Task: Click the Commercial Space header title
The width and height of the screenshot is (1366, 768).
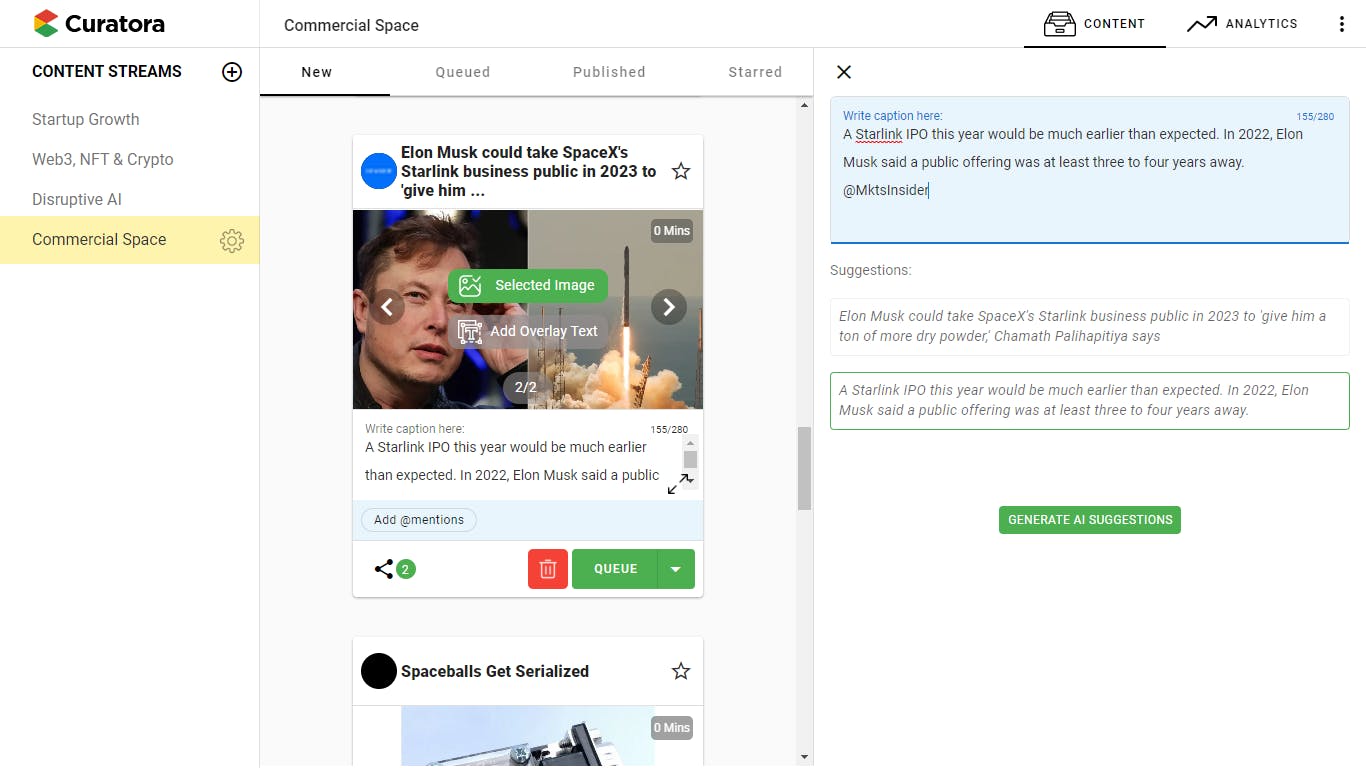Action: (351, 25)
